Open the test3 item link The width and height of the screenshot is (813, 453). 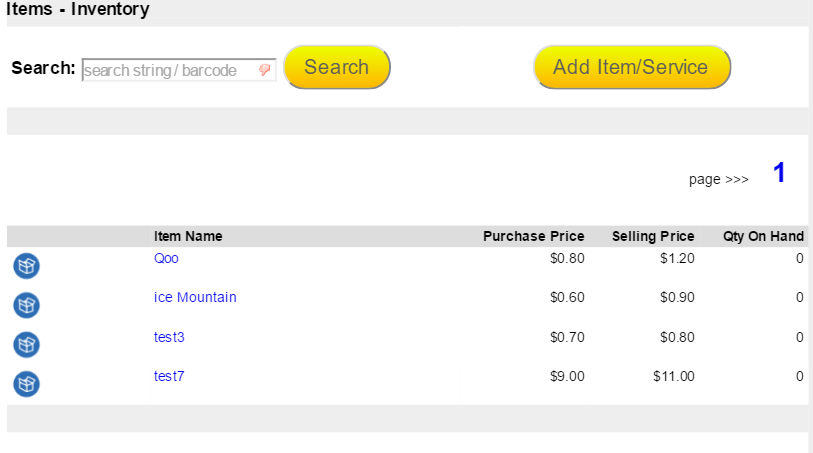[169, 337]
